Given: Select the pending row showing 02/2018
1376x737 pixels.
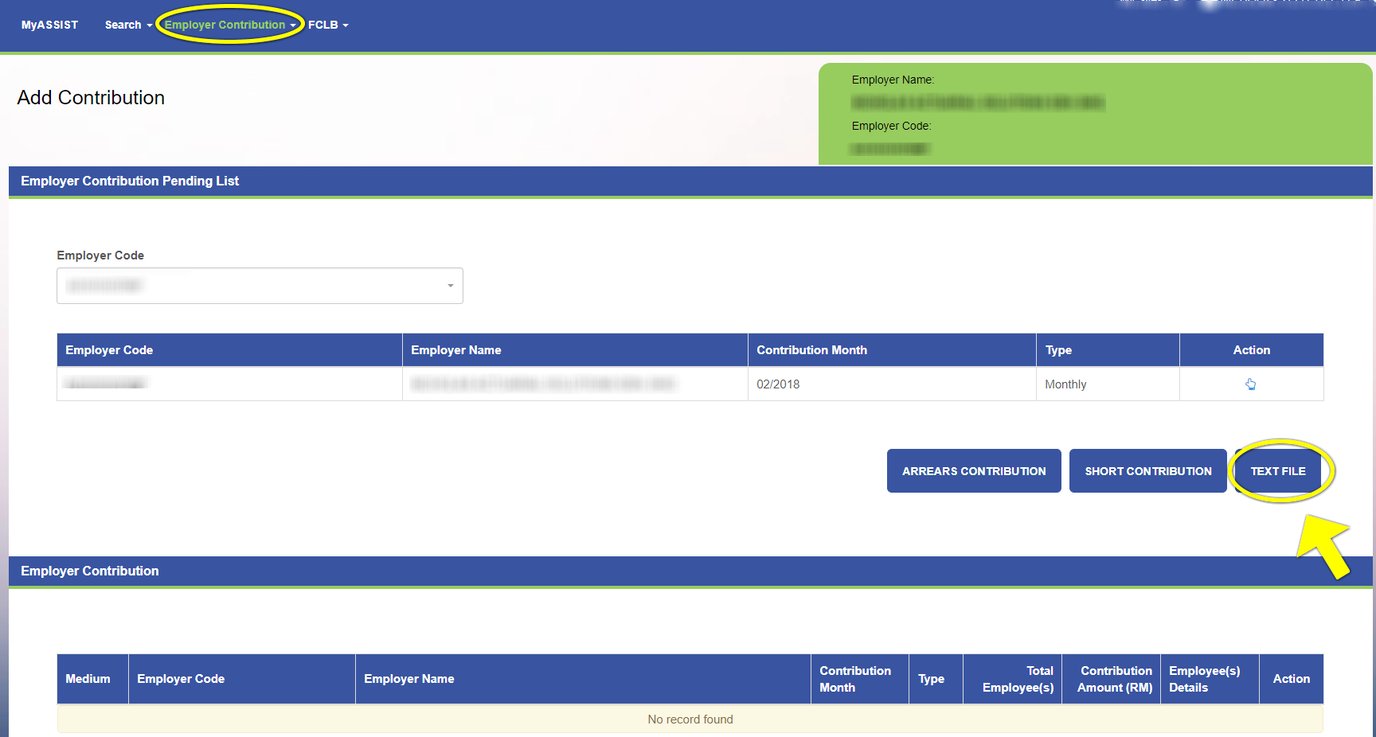Looking at the screenshot, I should pyautogui.click(x=690, y=383).
